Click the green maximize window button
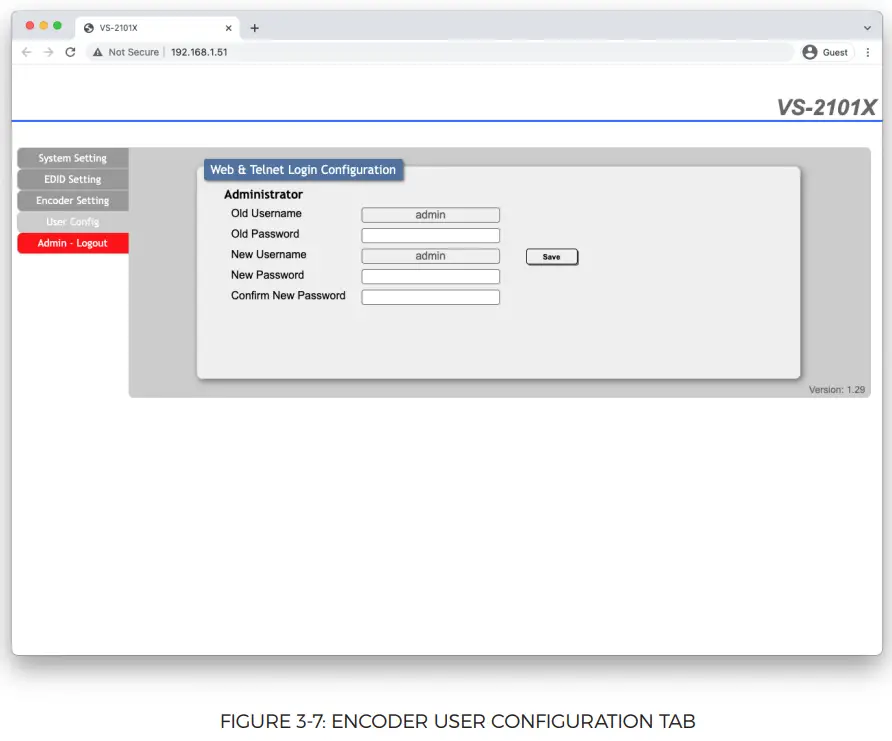 (57, 26)
